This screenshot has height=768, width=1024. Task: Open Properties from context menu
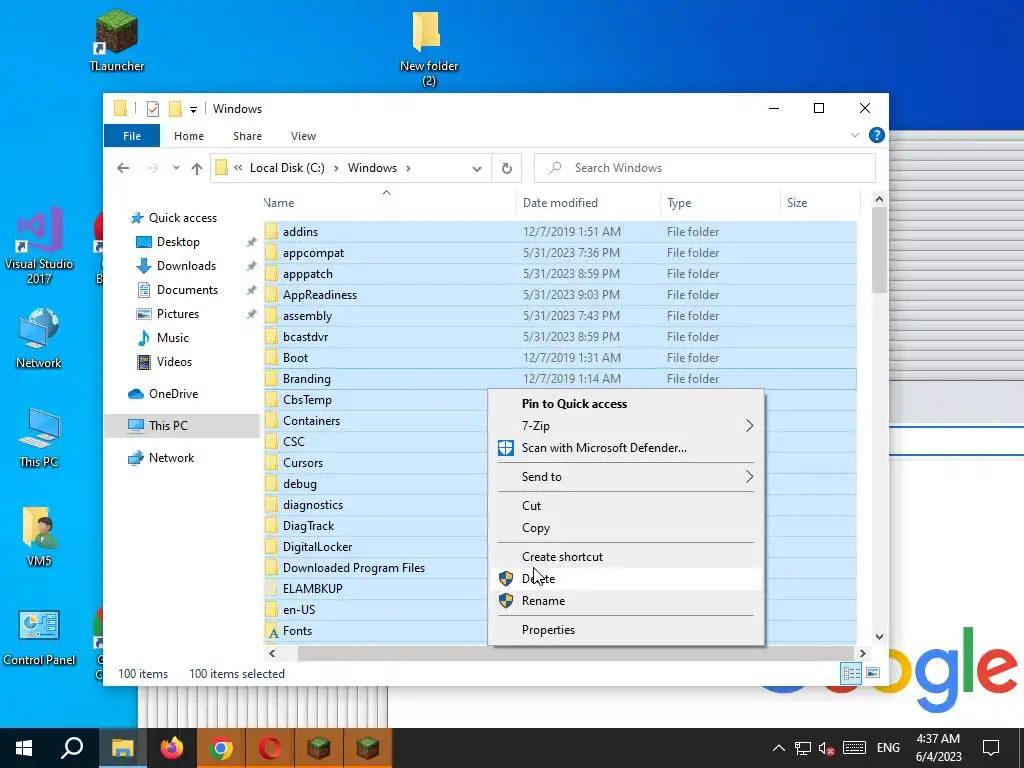pyautogui.click(x=626, y=630)
